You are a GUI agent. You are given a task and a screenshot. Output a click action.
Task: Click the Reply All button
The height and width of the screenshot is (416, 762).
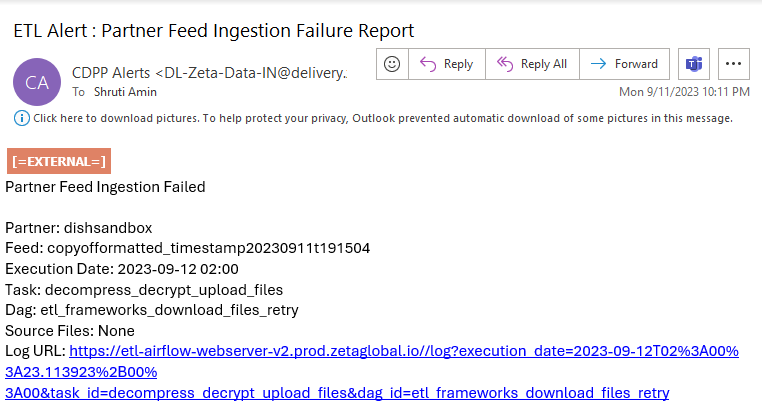[532, 64]
